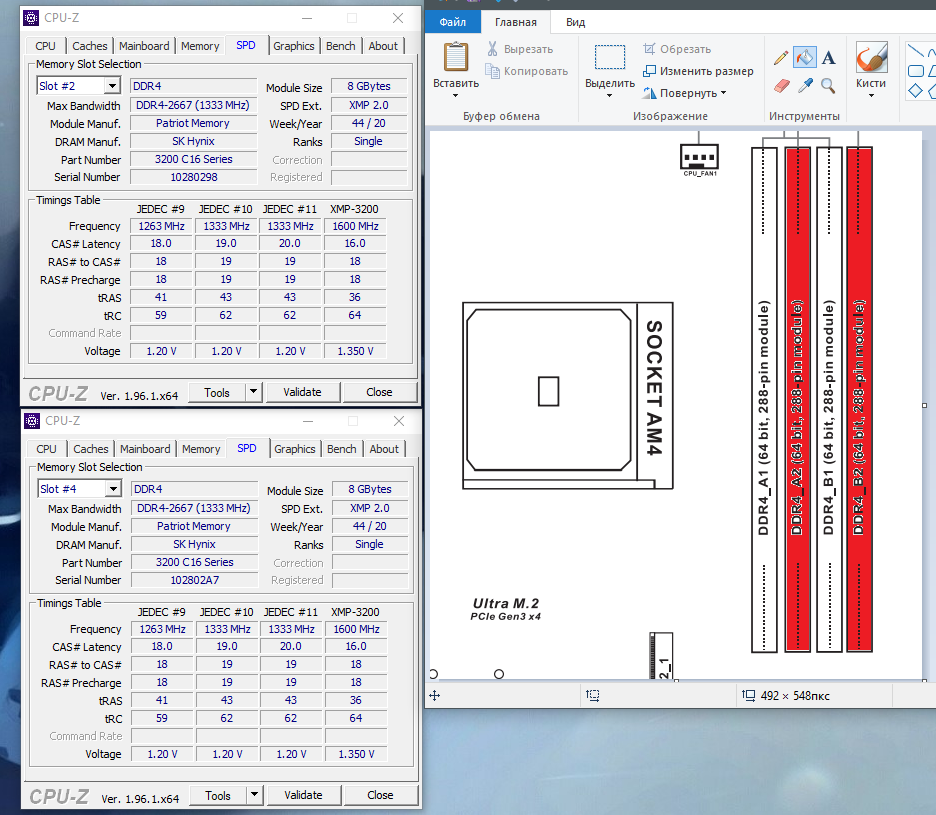
Task: Click the Close button in lower CPU-Z
Action: point(380,795)
